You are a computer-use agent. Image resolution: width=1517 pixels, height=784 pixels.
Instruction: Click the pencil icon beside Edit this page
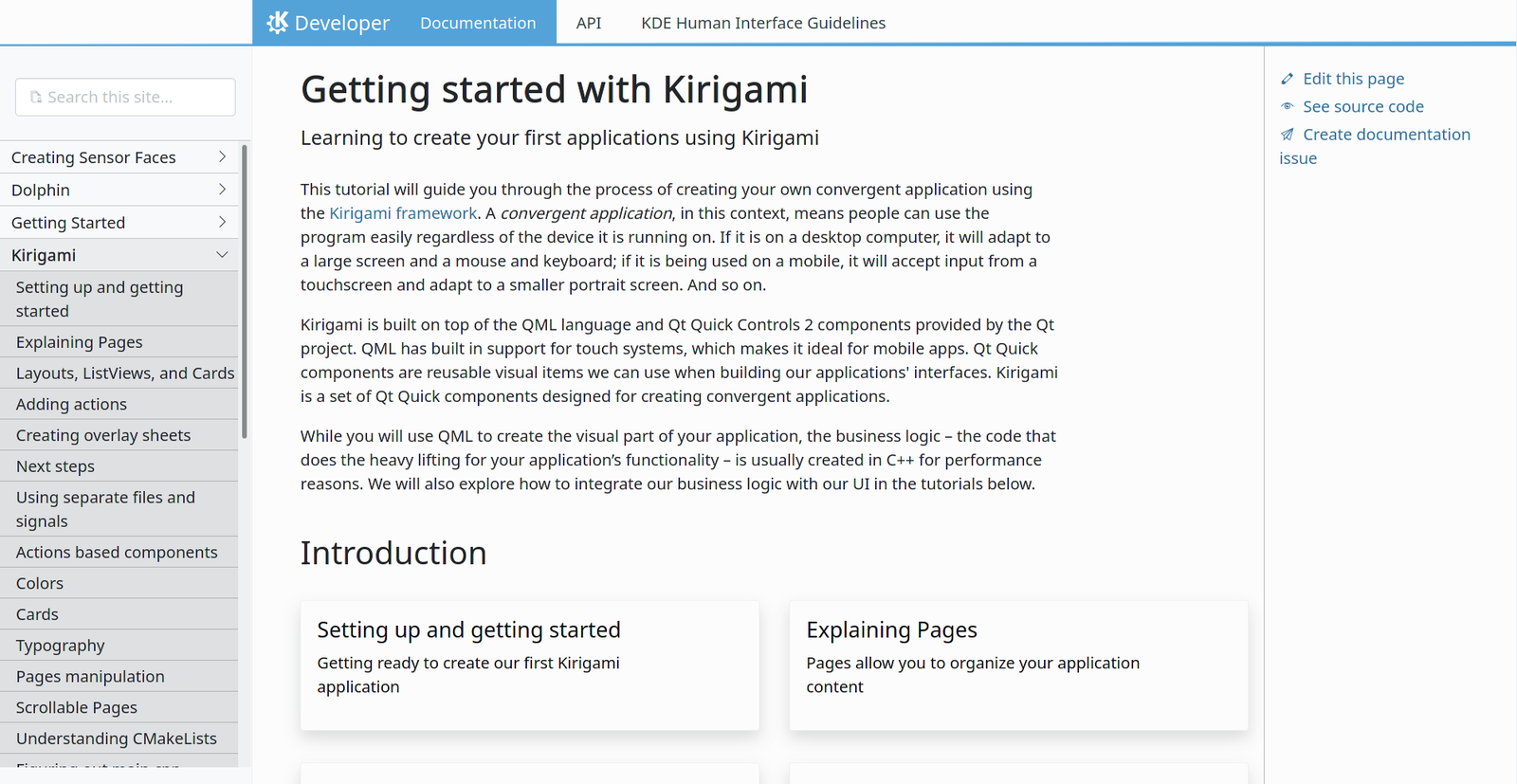[x=1287, y=79]
